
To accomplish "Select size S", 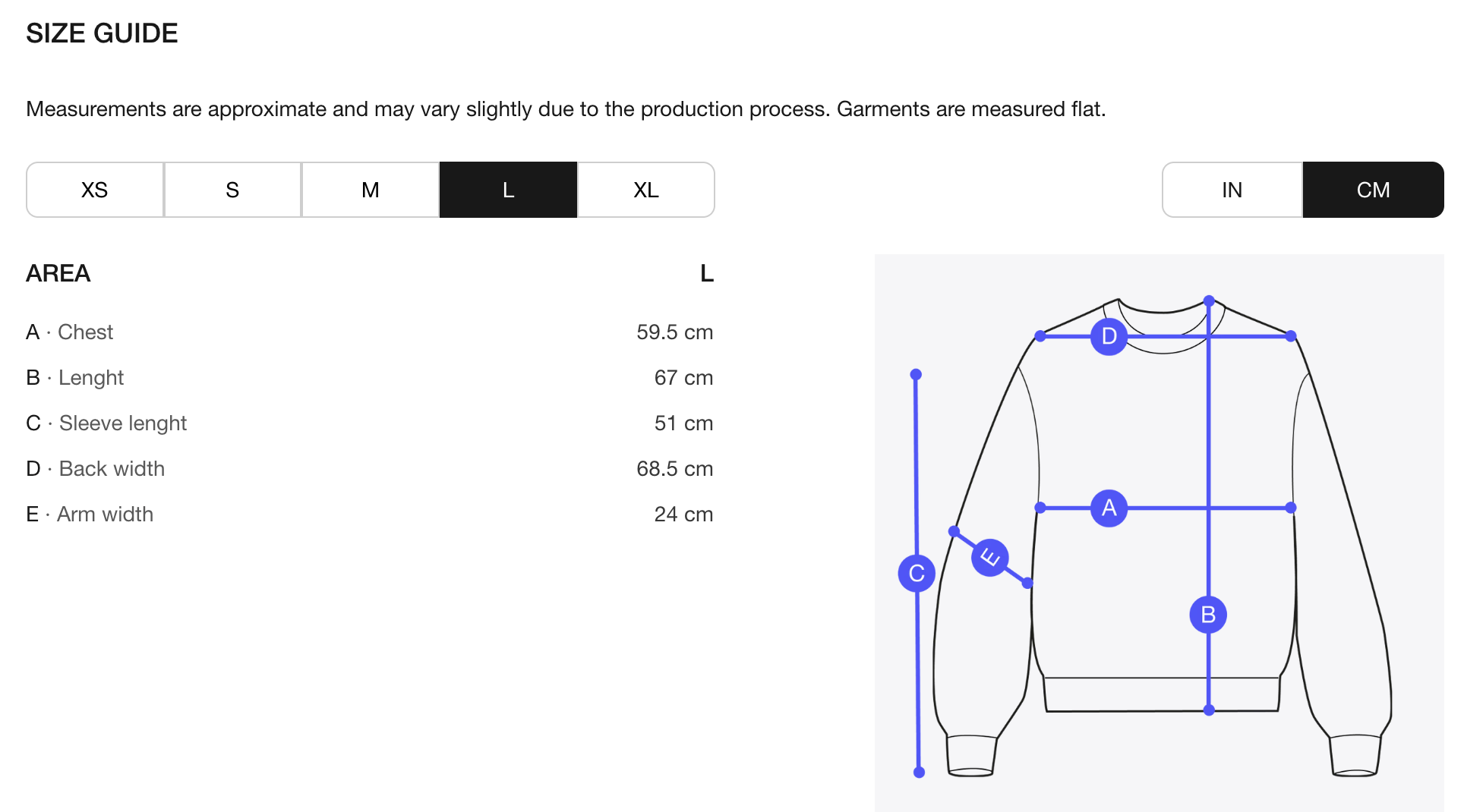I will [232, 190].
